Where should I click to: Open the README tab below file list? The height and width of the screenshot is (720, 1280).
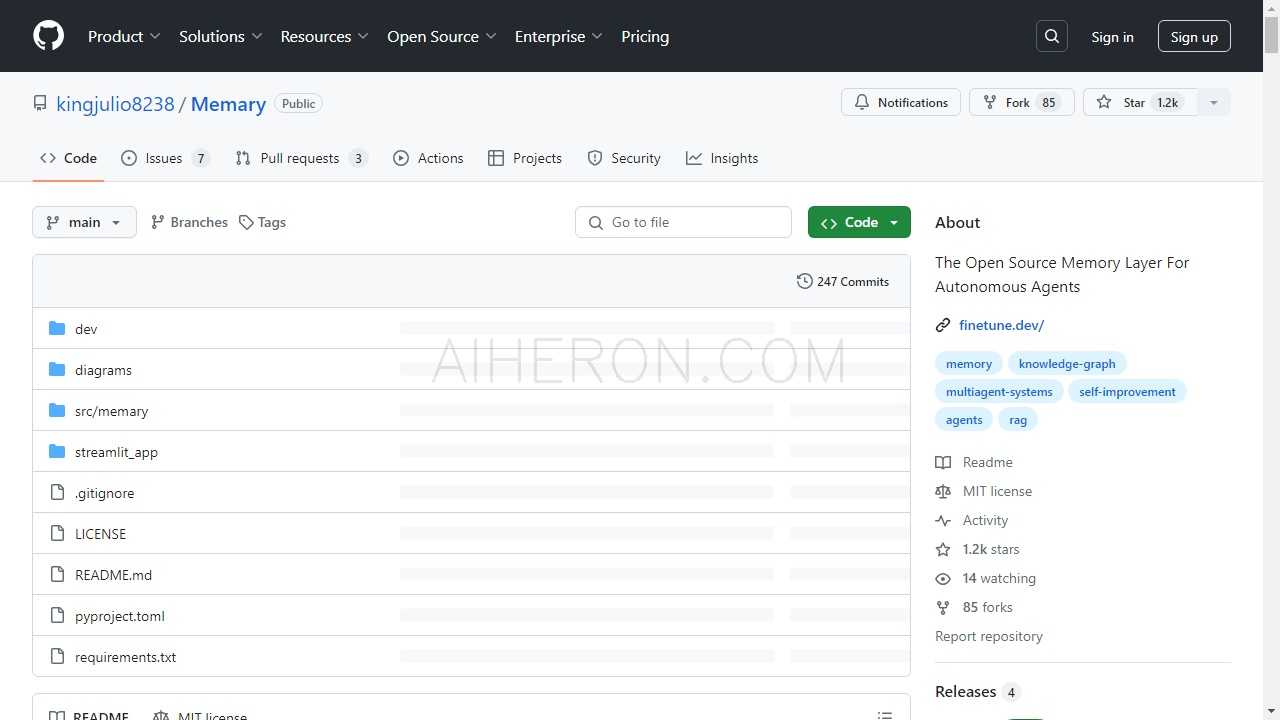point(90,714)
